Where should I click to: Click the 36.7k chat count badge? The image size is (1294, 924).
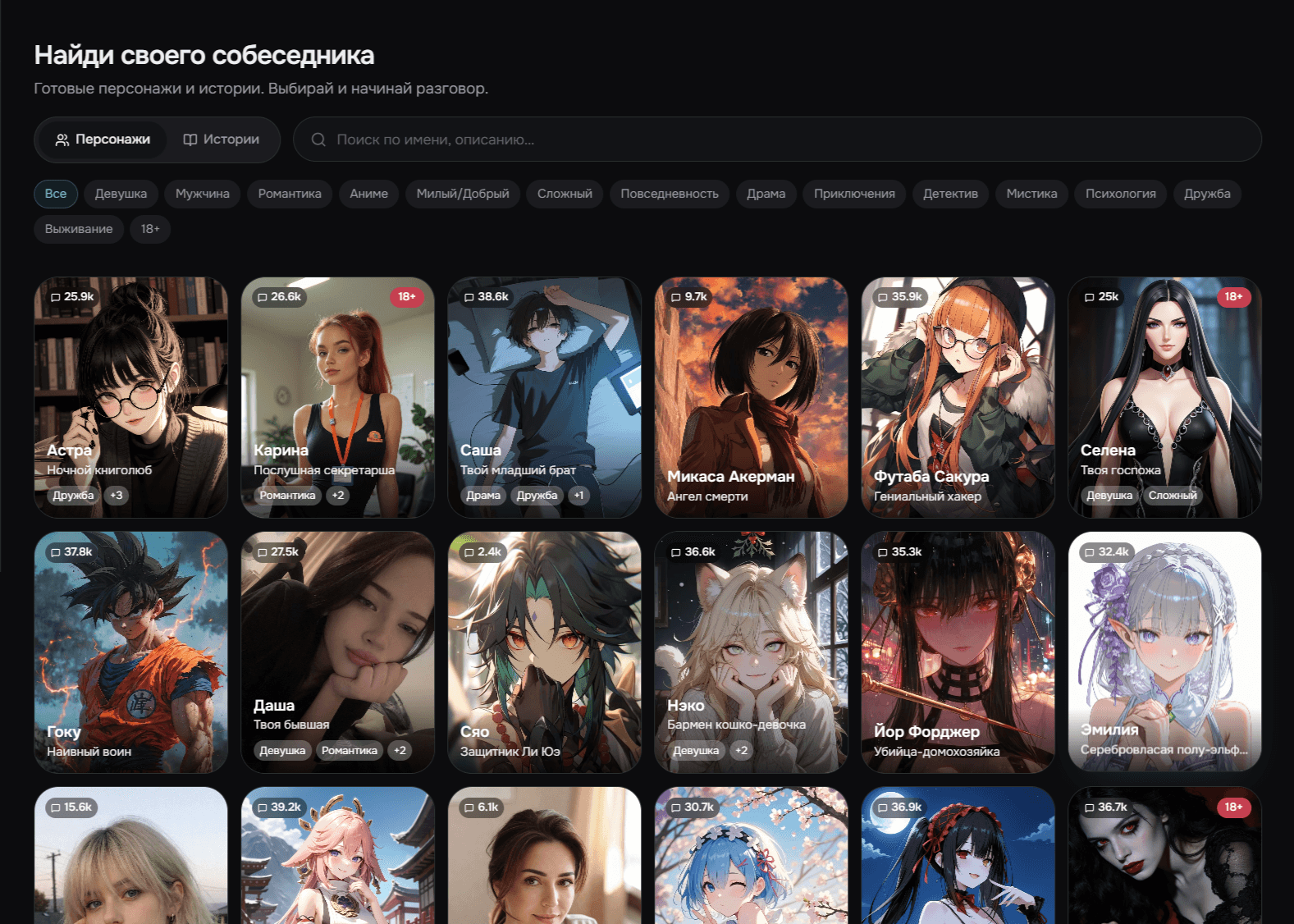1106,807
